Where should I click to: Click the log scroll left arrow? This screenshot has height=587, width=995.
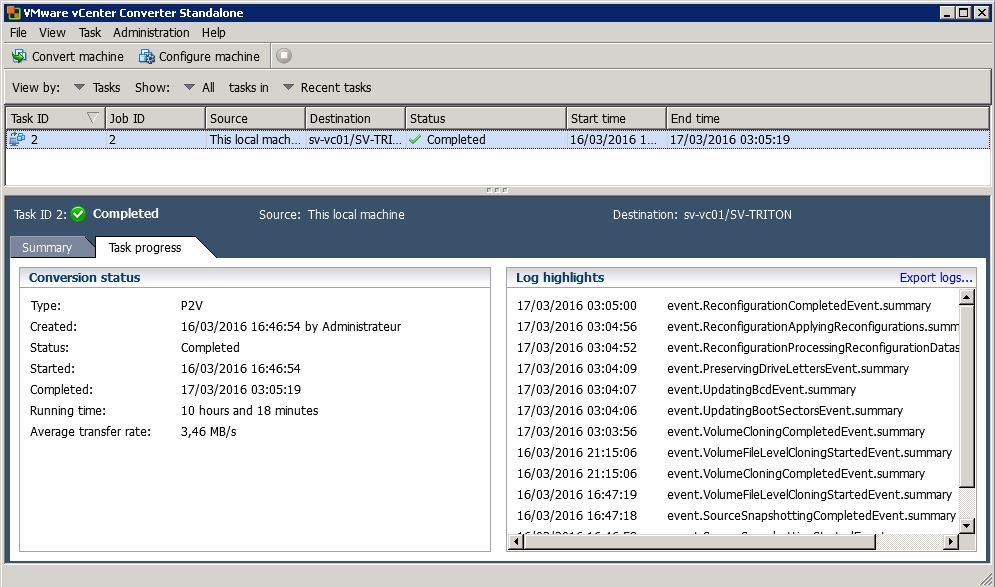coord(516,541)
